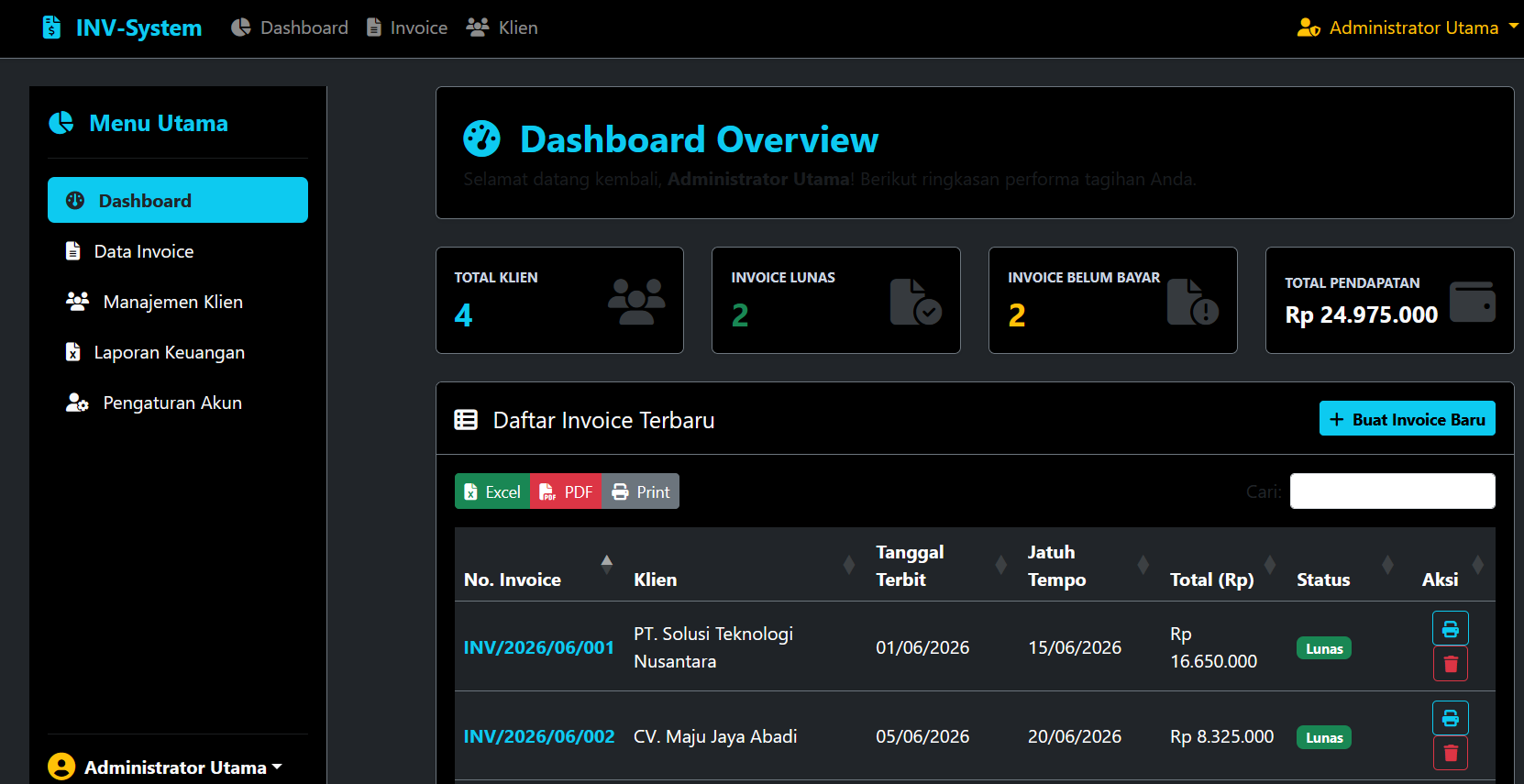Sort by the Tanggal Terbit column
The width and height of the screenshot is (1524, 784).
point(943,565)
